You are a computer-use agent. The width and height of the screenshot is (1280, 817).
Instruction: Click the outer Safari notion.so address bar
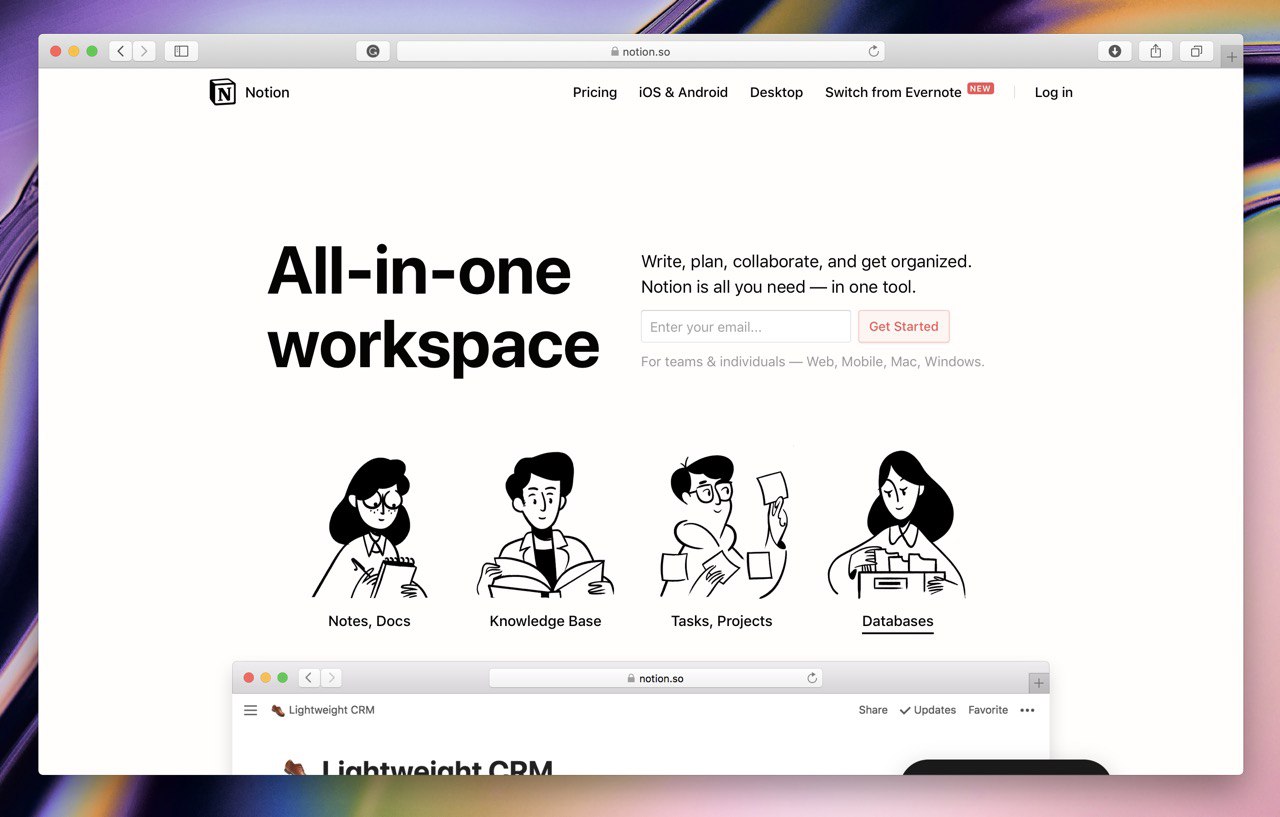641,51
